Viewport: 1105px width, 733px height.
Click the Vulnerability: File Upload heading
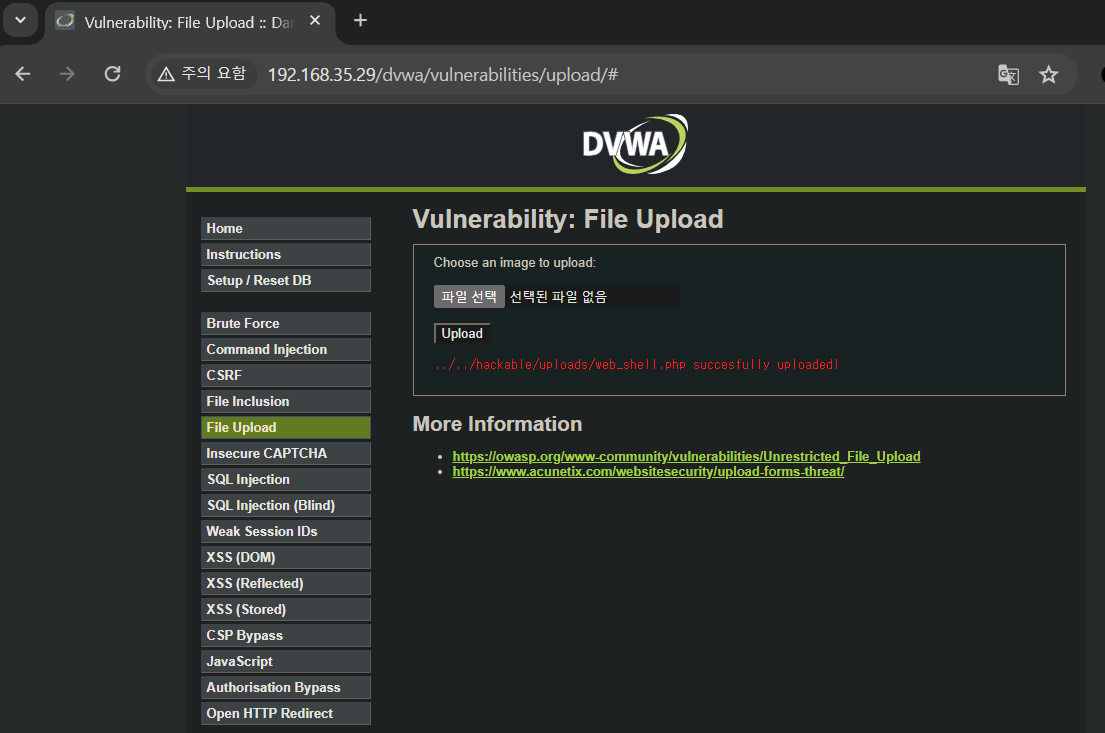click(568, 219)
